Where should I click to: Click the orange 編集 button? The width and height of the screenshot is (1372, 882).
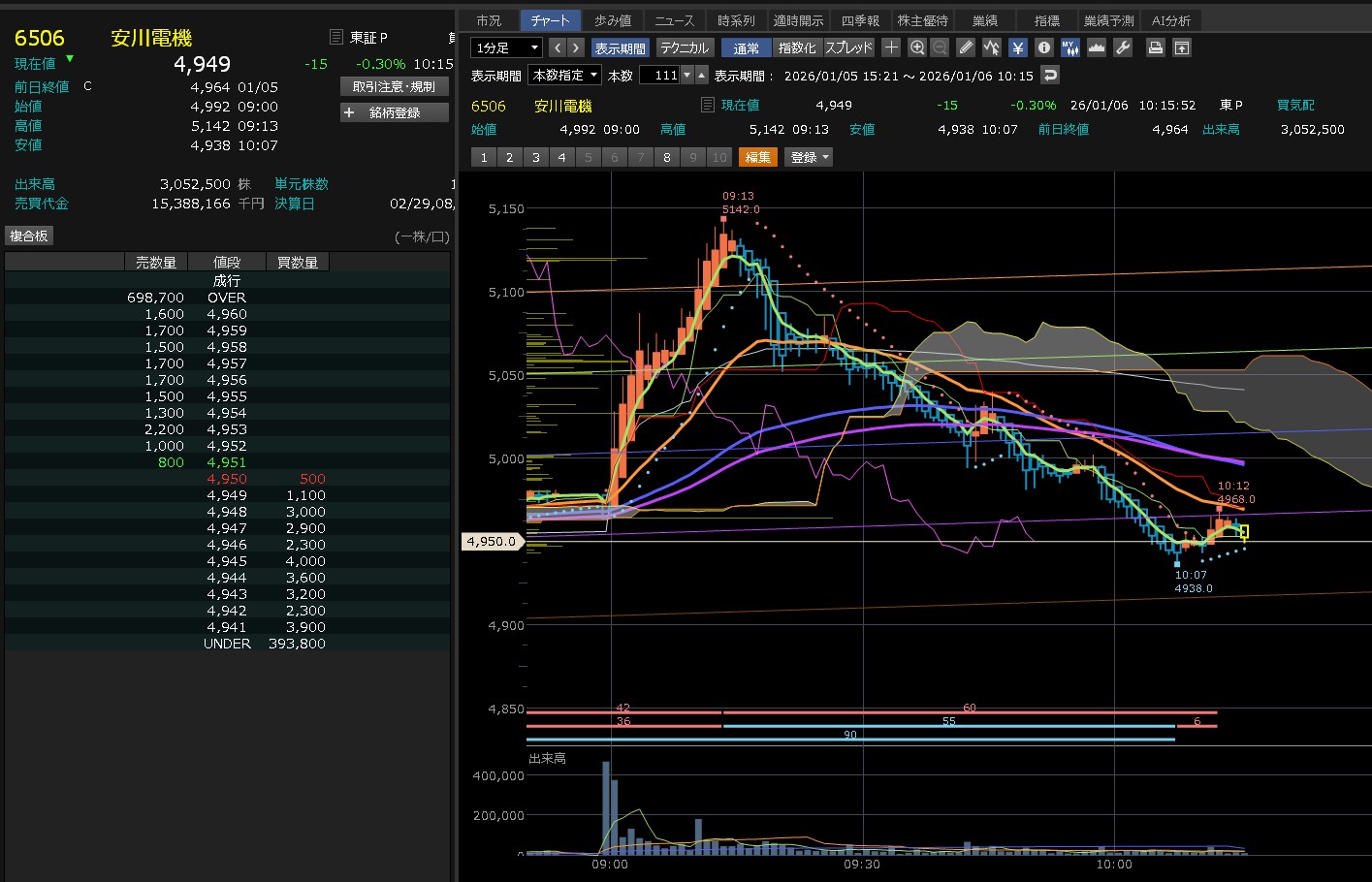coord(757,157)
